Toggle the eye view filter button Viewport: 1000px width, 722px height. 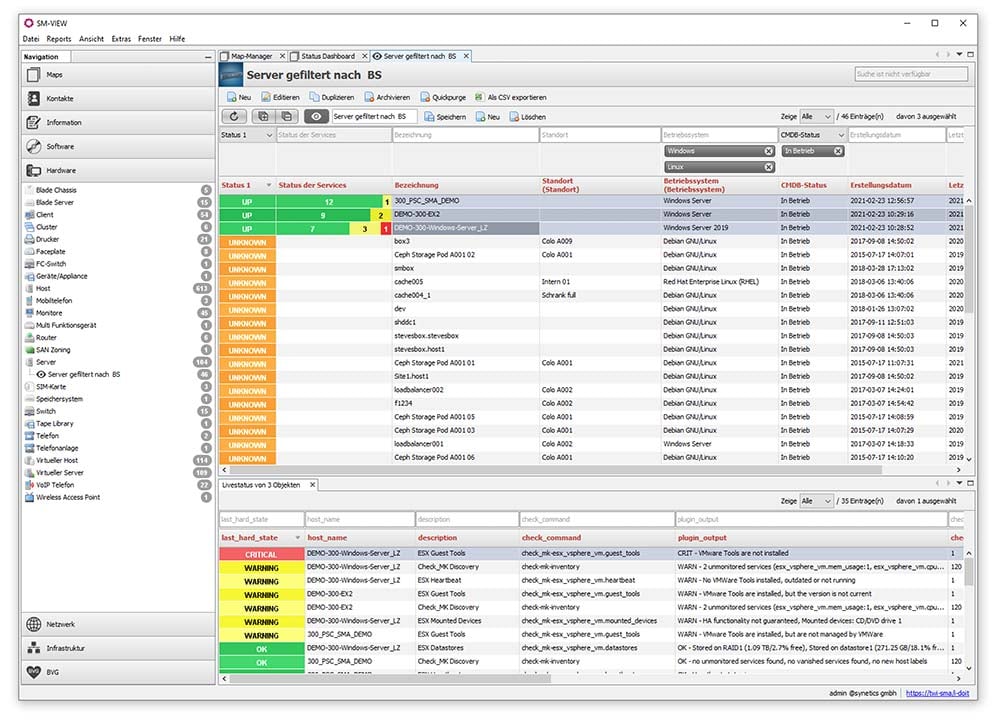pyautogui.click(x=316, y=117)
